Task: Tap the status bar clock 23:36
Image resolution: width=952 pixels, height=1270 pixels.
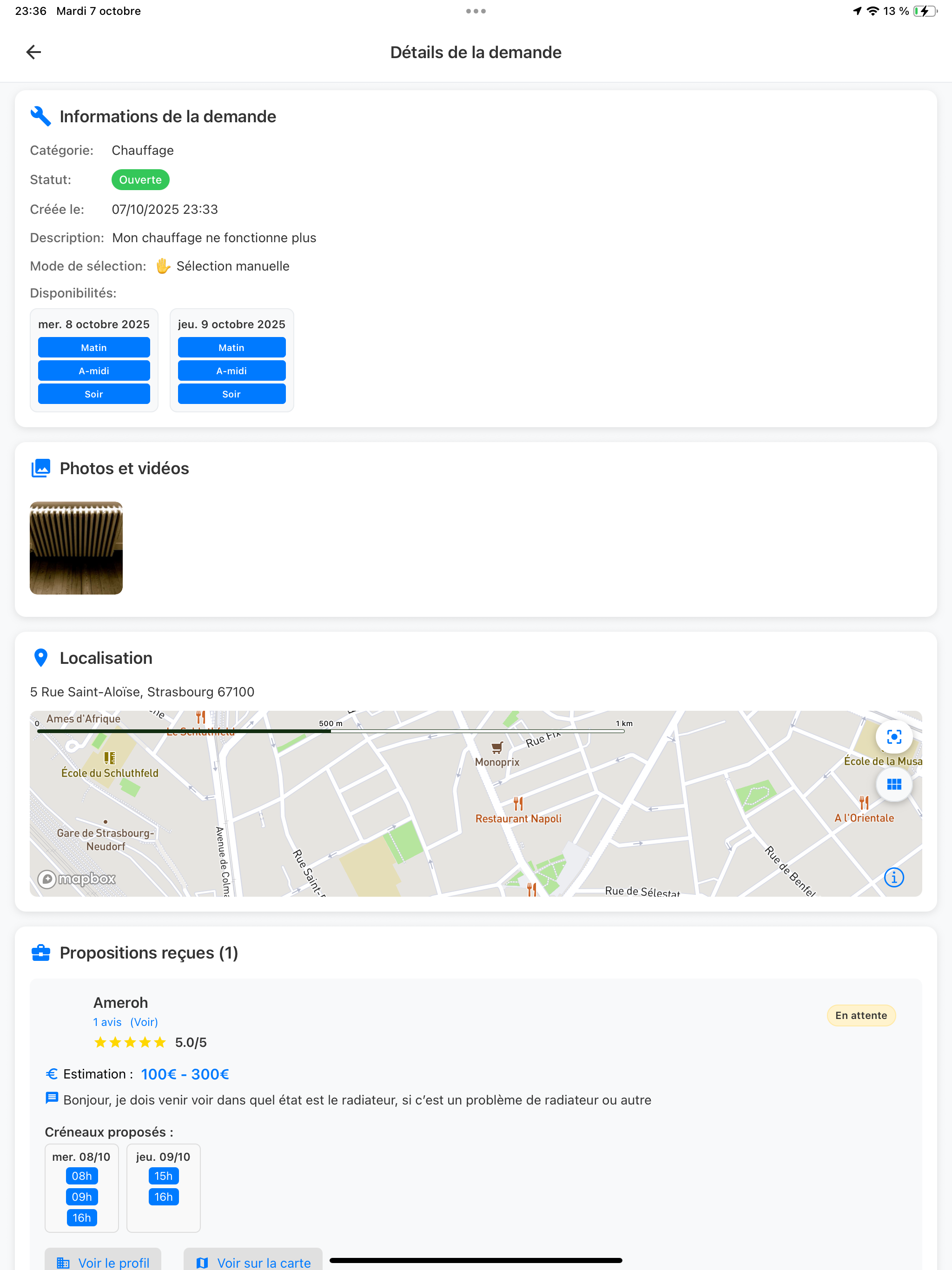Action: pyautogui.click(x=30, y=11)
